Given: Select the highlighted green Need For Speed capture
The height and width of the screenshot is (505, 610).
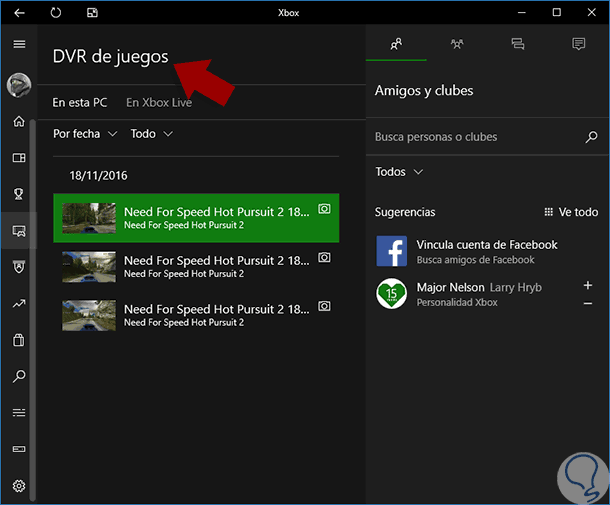Looking at the screenshot, I should click(x=196, y=218).
